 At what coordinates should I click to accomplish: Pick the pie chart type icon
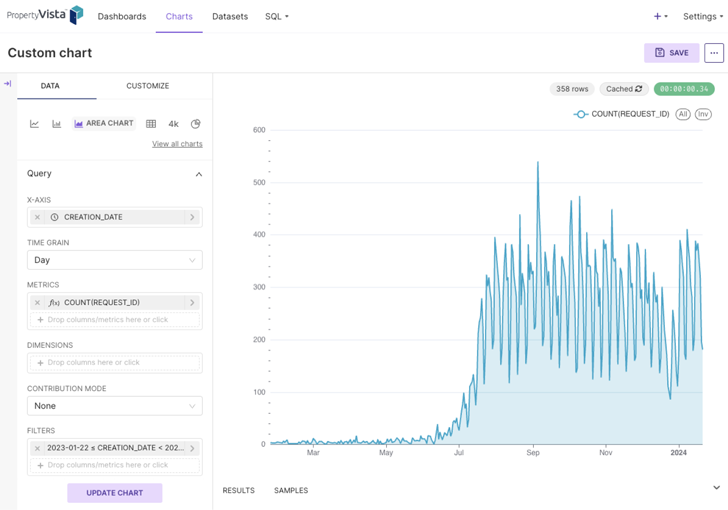pyautogui.click(x=195, y=124)
